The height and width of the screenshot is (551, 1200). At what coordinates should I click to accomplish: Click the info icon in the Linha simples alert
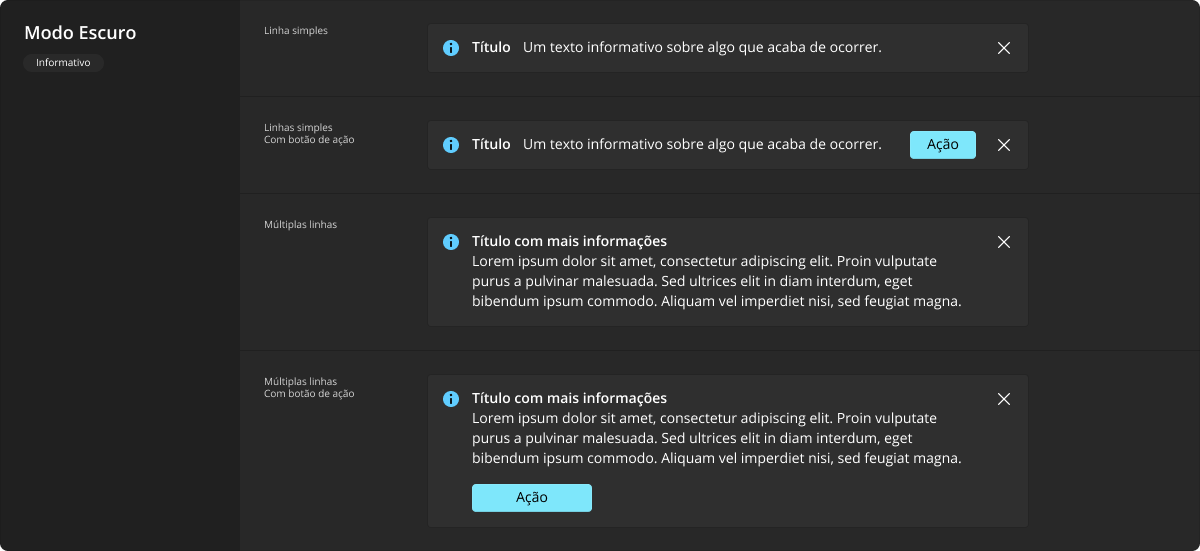pos(451,48)
